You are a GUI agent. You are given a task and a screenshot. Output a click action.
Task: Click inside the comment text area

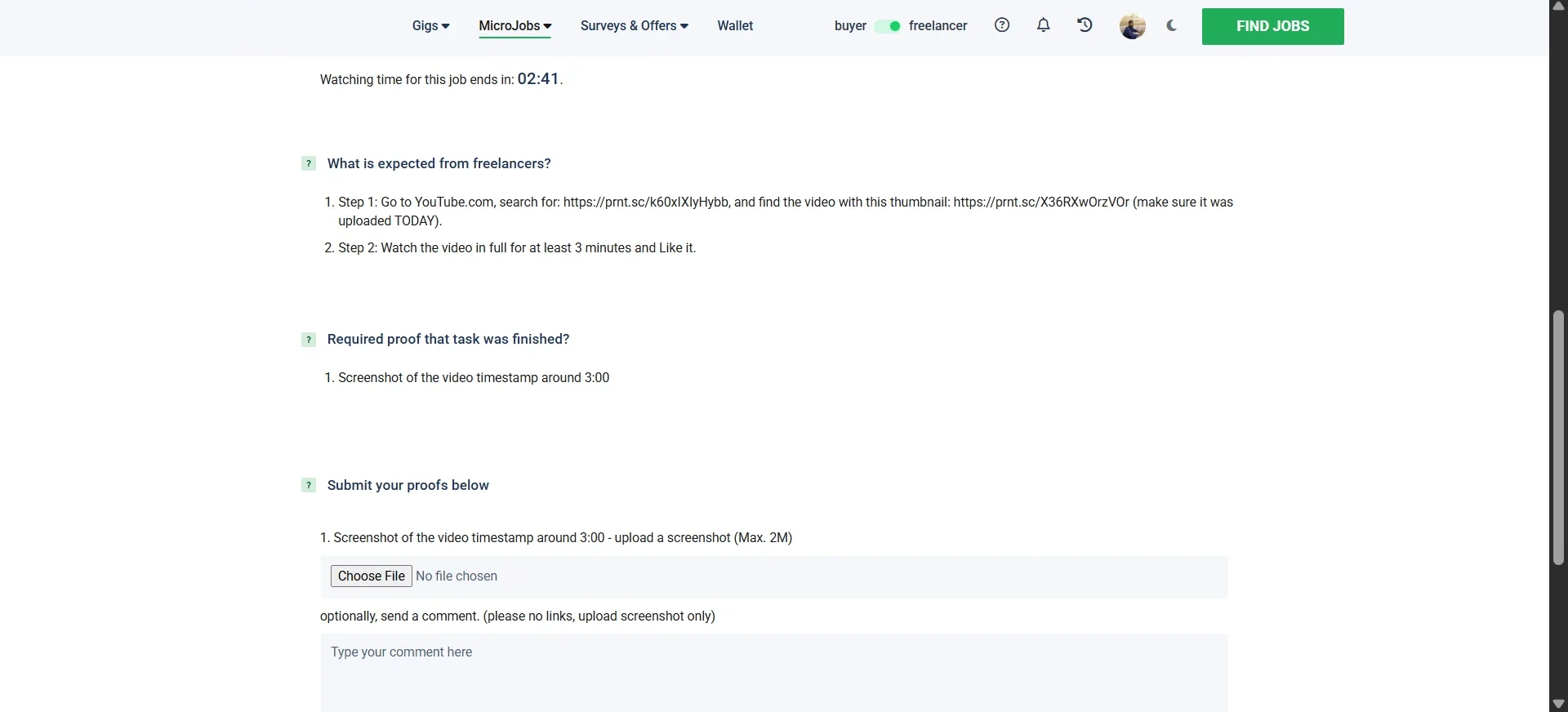pyautogui.click(x=774, y=673)
